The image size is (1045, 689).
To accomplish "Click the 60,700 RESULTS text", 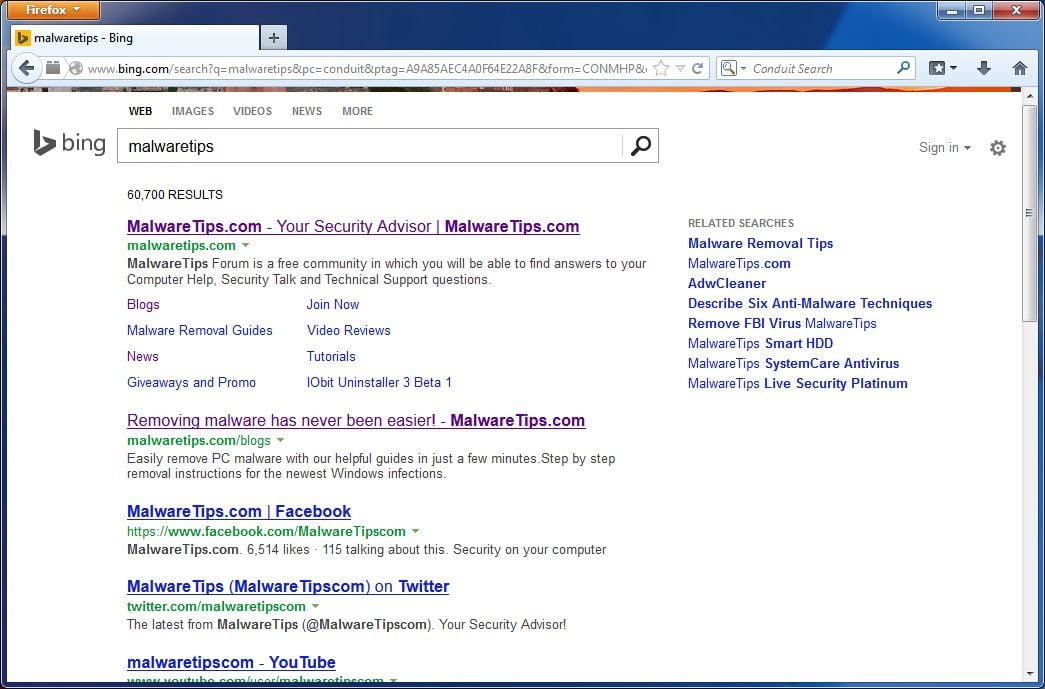I will pyautogui.click(x=175, y=195).
